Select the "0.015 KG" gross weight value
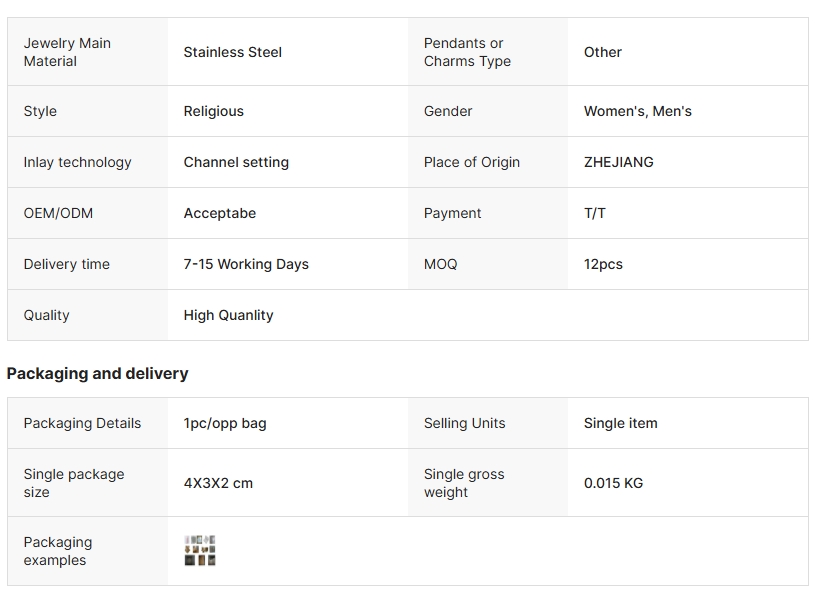828x615 pixels. pos(613,483)
